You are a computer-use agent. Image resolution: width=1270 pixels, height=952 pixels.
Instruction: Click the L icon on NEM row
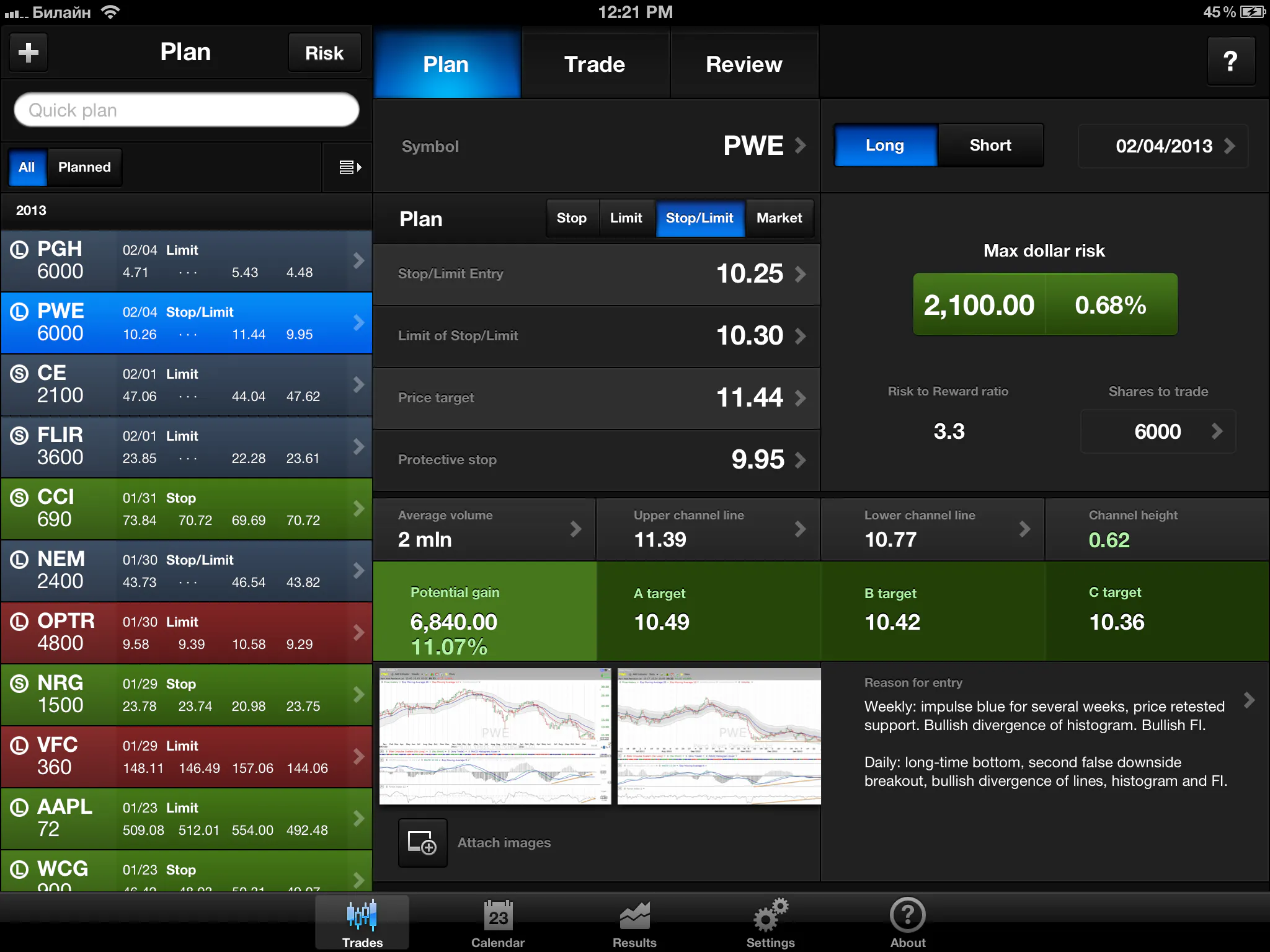(x=20, y=559)
